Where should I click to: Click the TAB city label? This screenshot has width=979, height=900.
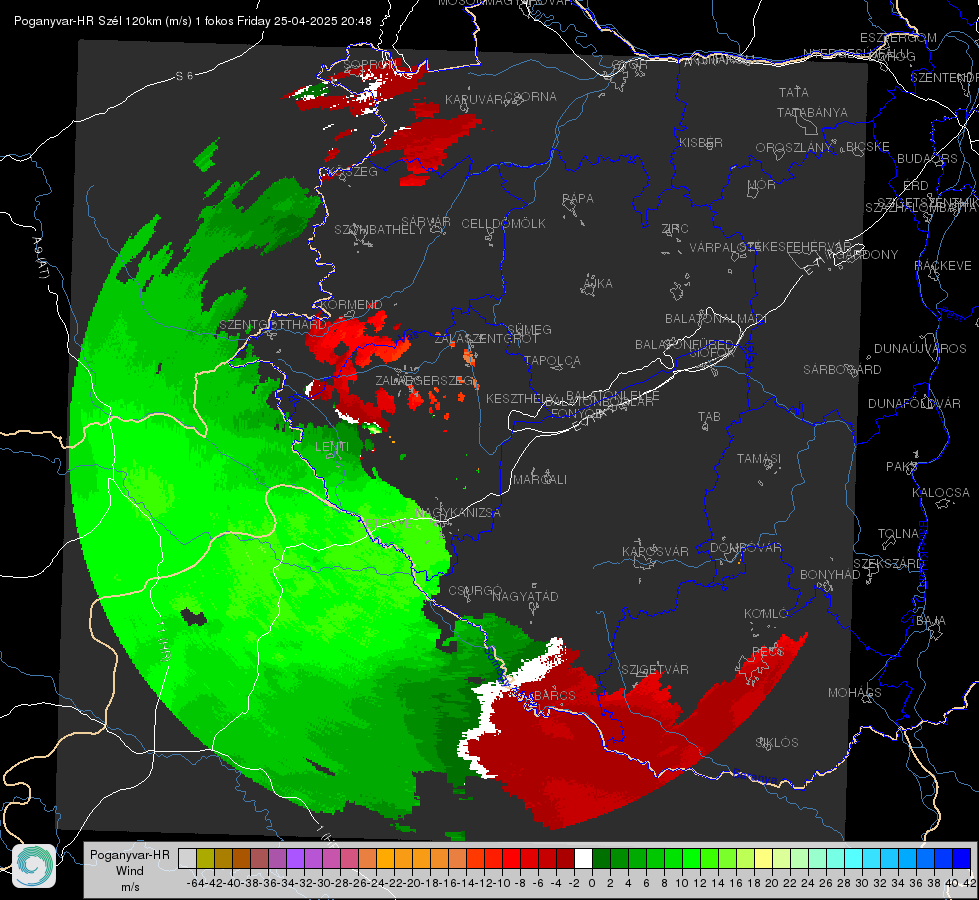click(x=709, y=417)
